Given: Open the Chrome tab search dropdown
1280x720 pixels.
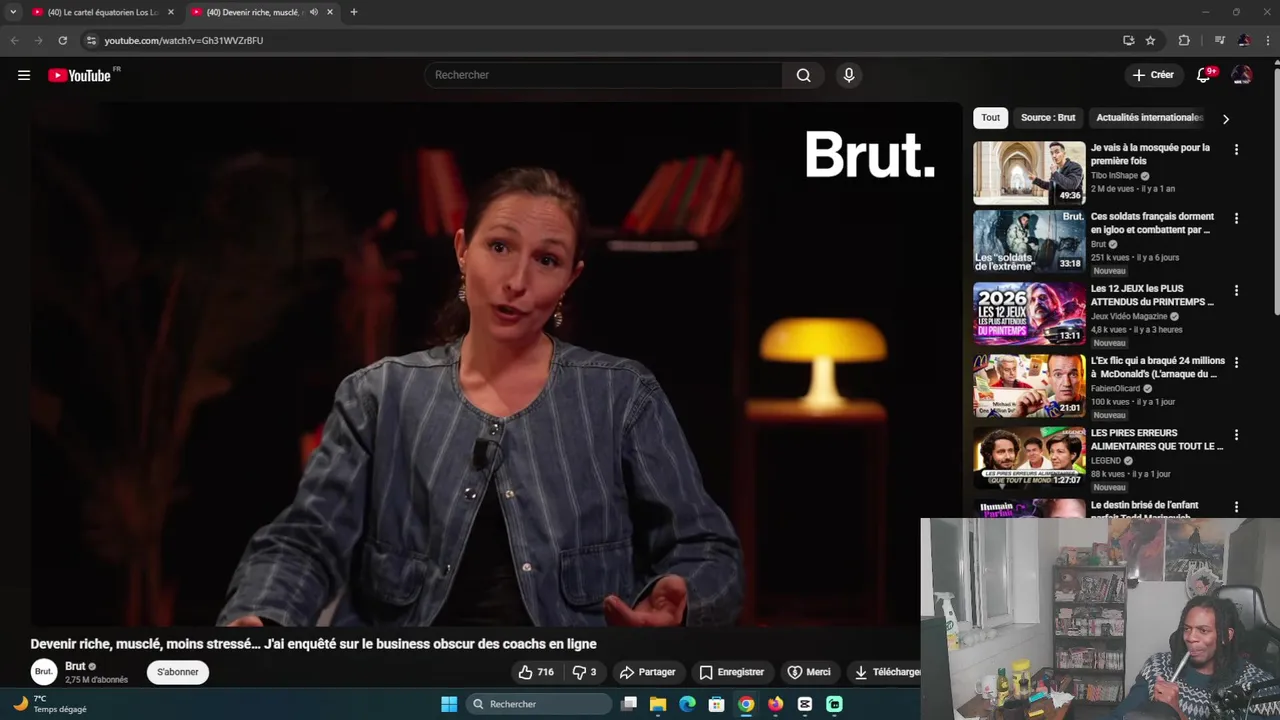Looking at the screenshot, I should (x=13, y=12).
